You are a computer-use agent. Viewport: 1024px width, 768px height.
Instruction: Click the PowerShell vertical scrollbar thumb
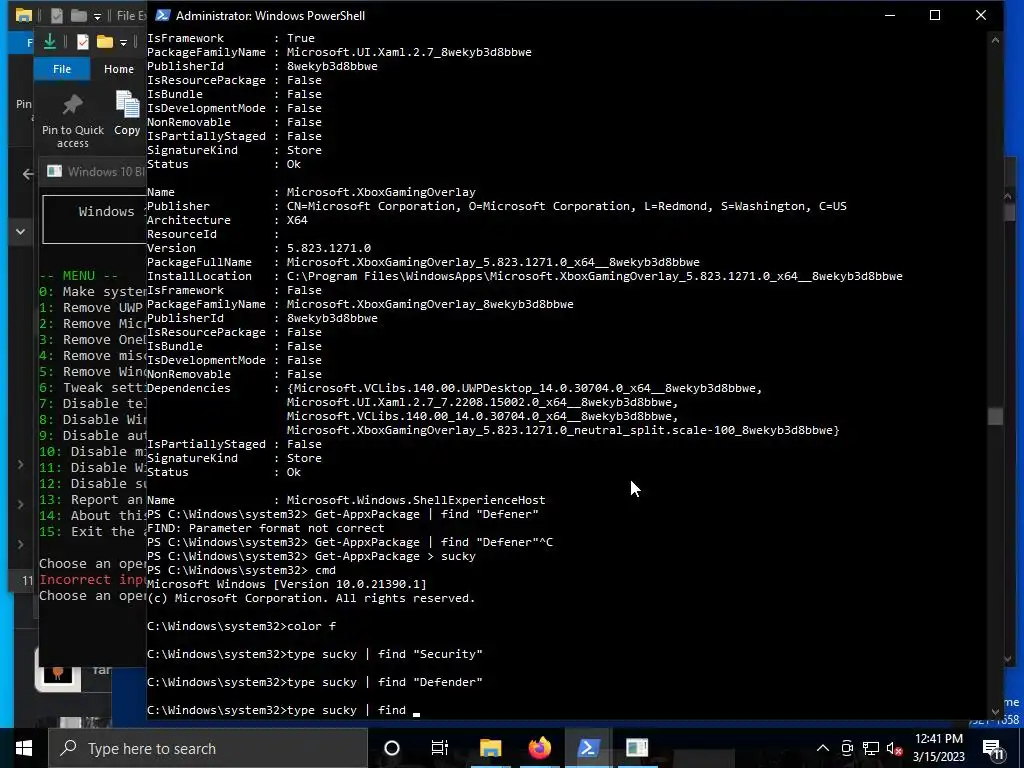(x=995, y=416)
